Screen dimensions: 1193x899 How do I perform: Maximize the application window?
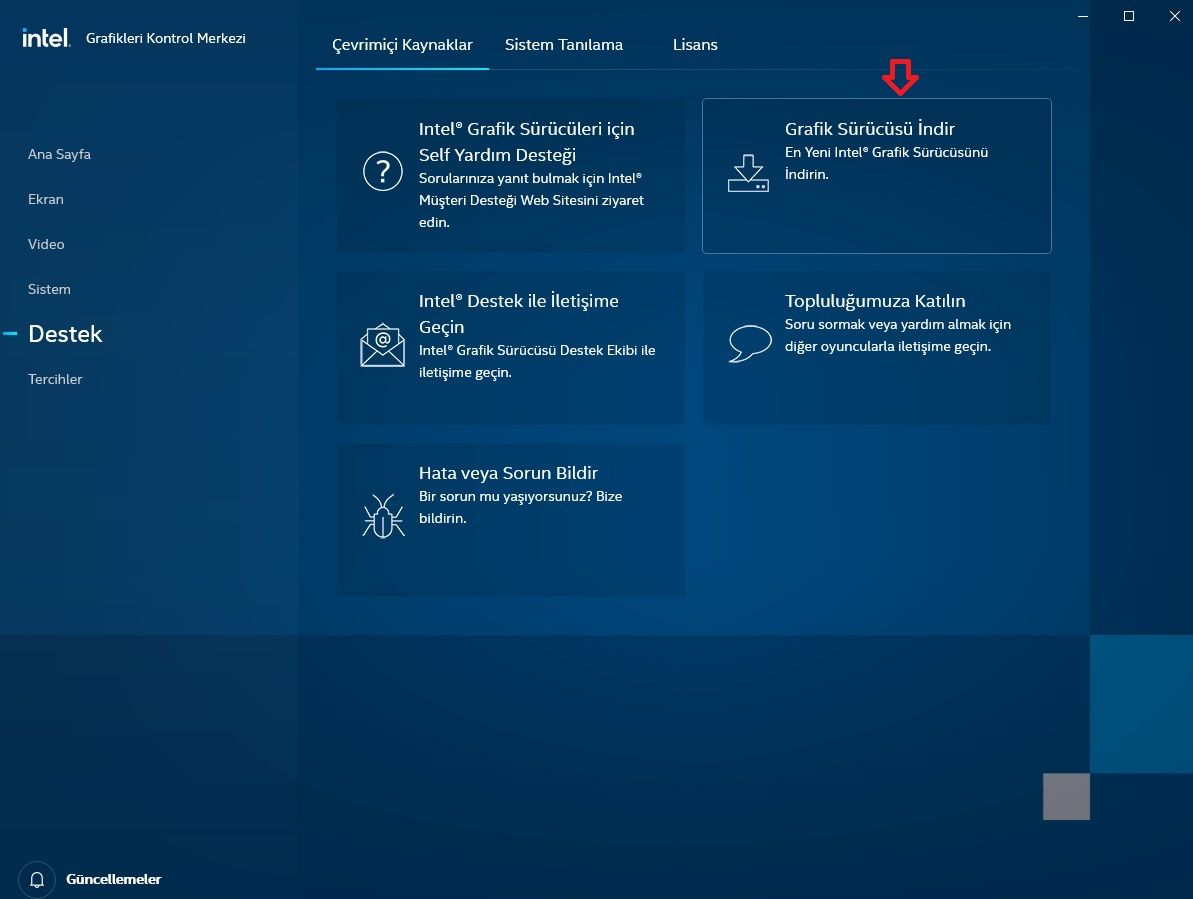(1129, 16)
